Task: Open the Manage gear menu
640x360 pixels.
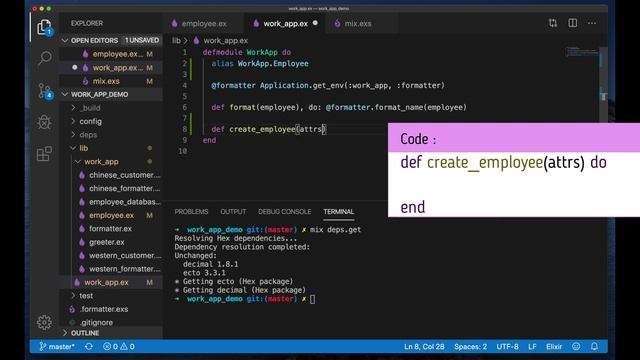Action: [x=44, y=322]
